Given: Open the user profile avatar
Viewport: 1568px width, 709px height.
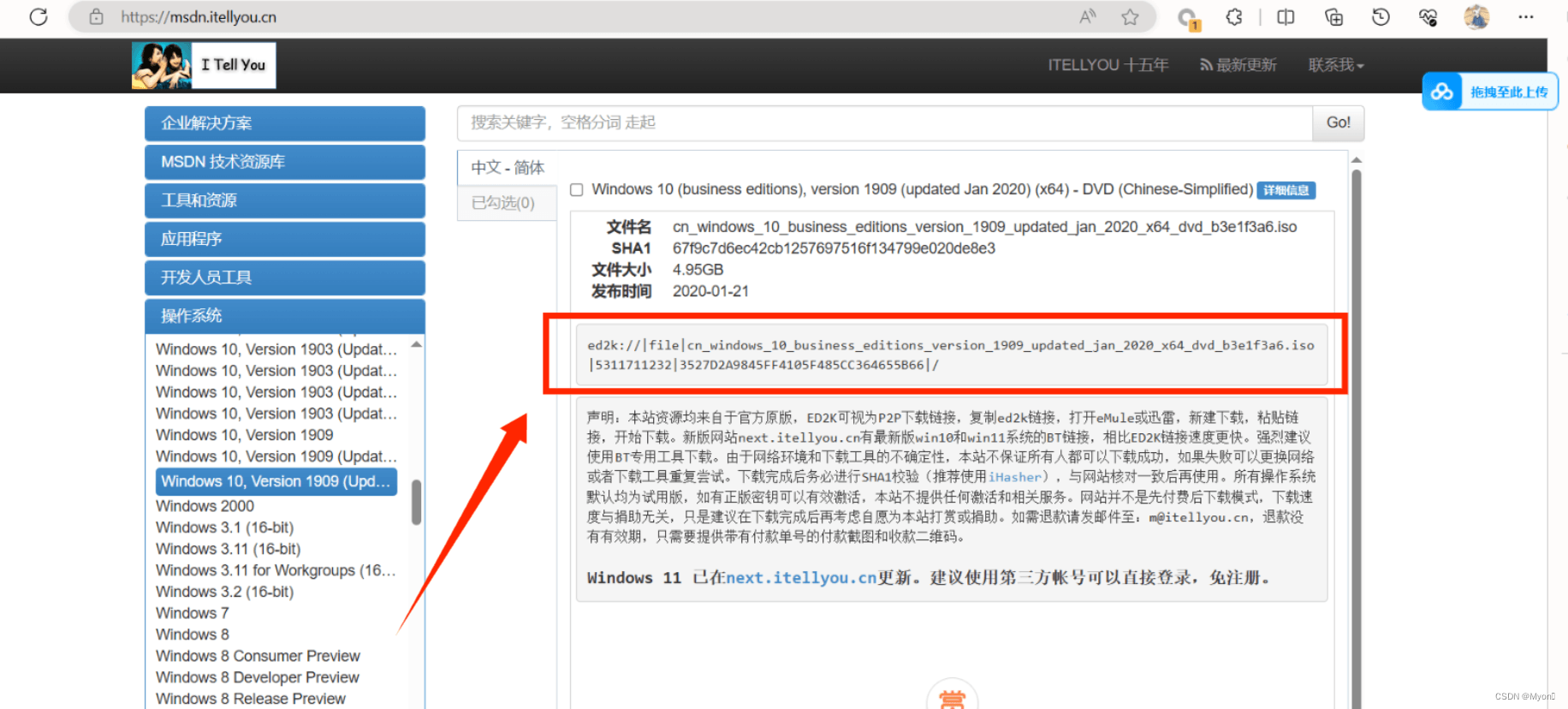Looking at the screenshot, I should (x=1476, y=17).
